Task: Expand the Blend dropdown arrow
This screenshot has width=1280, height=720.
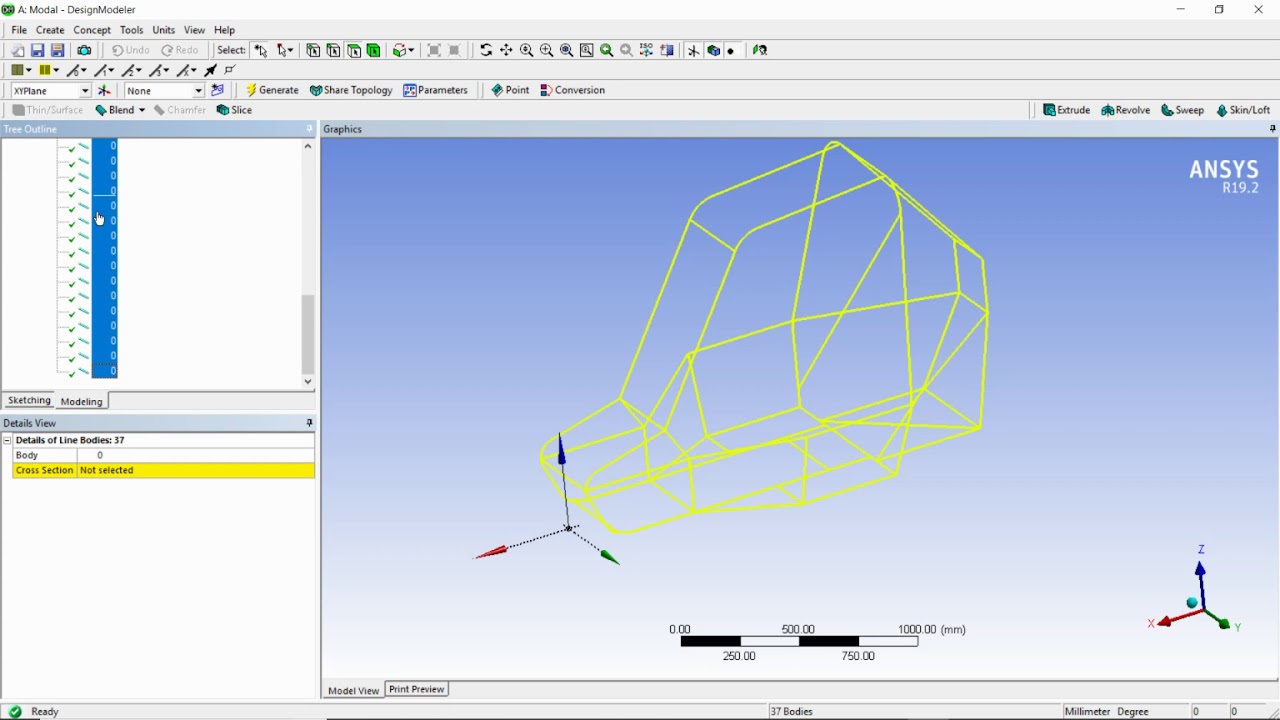Action: click(142, 110)
